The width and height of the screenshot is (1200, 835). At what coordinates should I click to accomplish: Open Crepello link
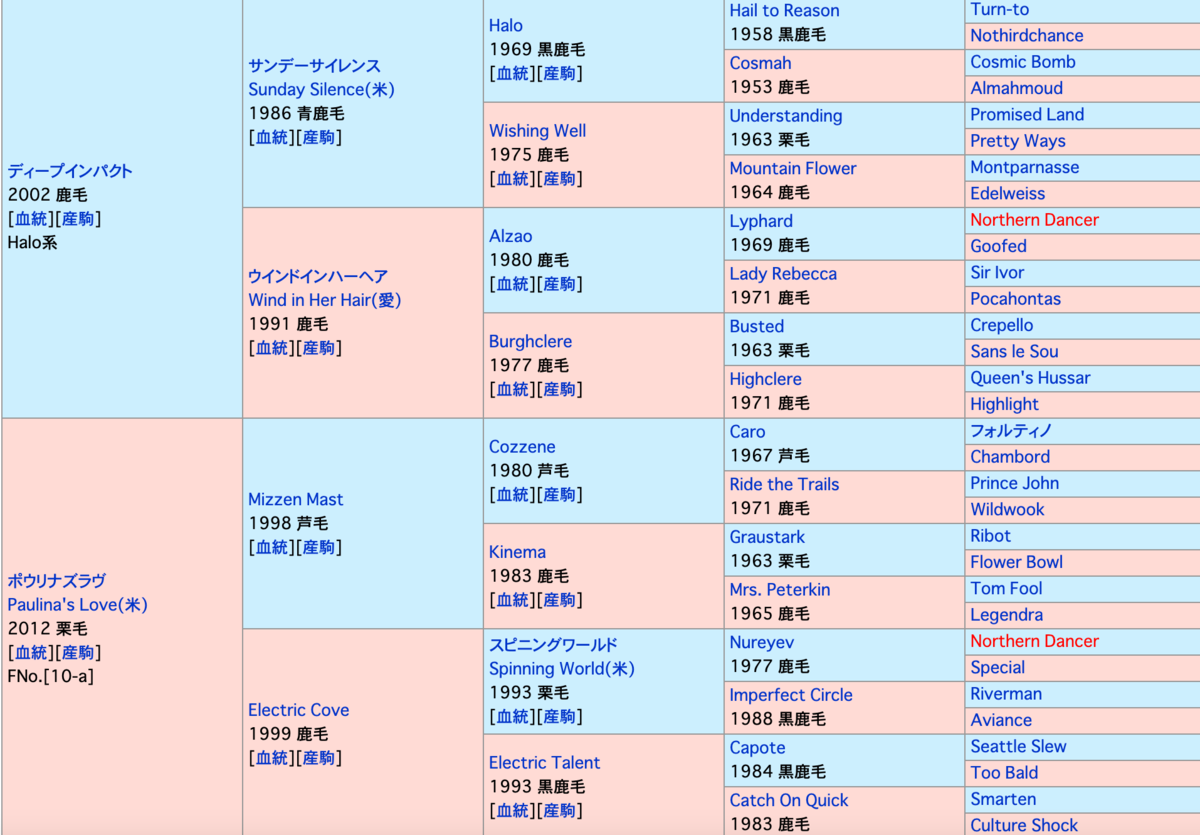click(1002, 325)
